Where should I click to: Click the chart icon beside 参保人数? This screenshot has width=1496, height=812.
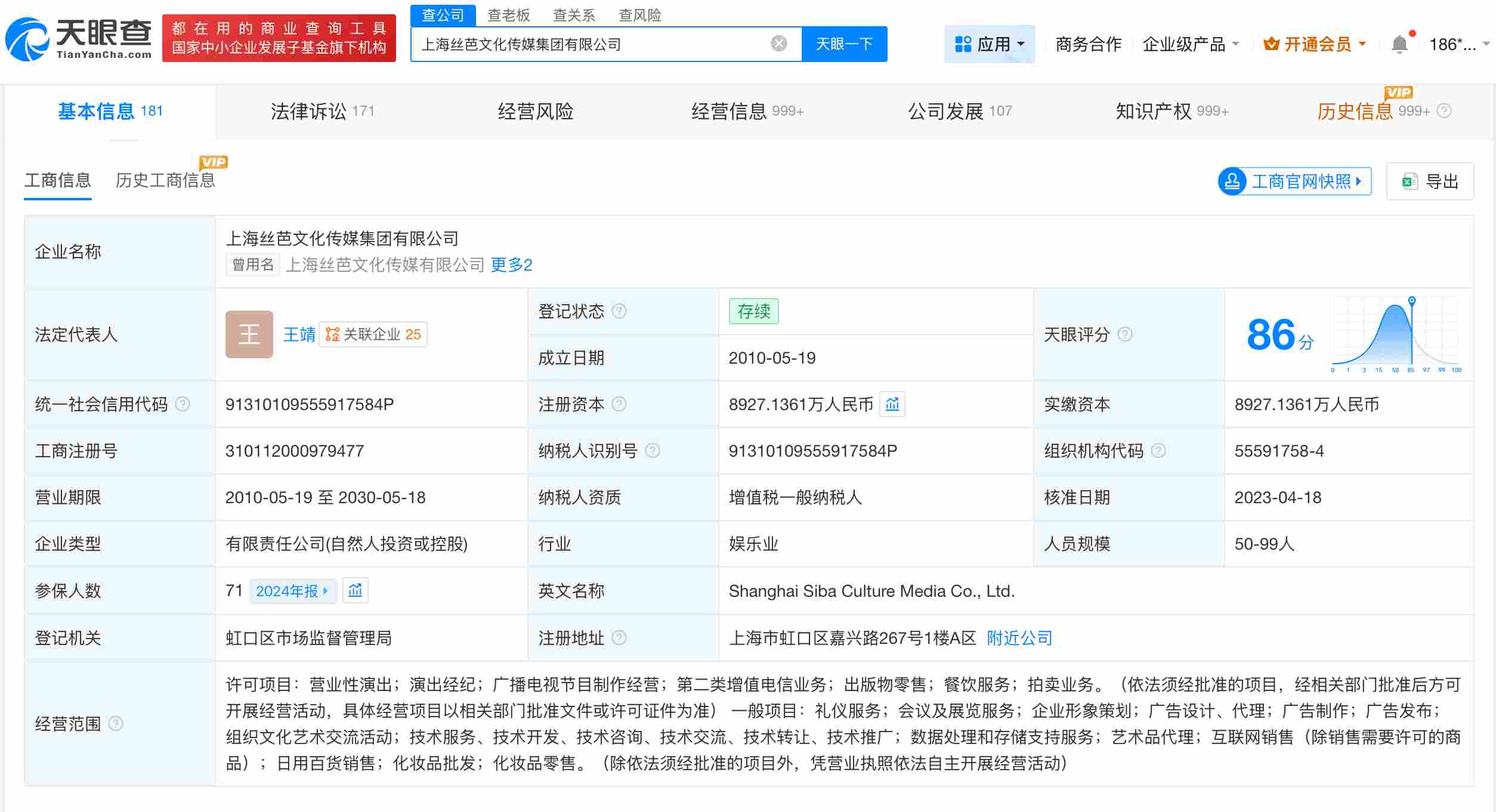356,590
